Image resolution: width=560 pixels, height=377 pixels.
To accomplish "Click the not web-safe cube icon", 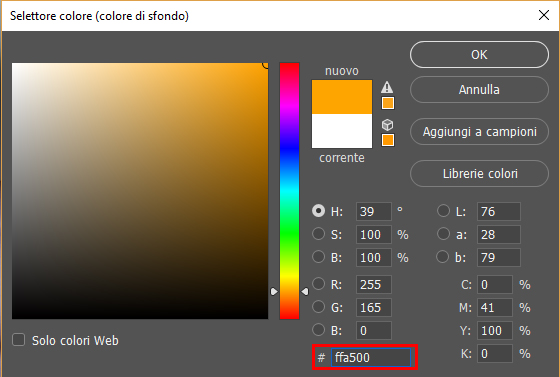I will (x=388, y=125).
